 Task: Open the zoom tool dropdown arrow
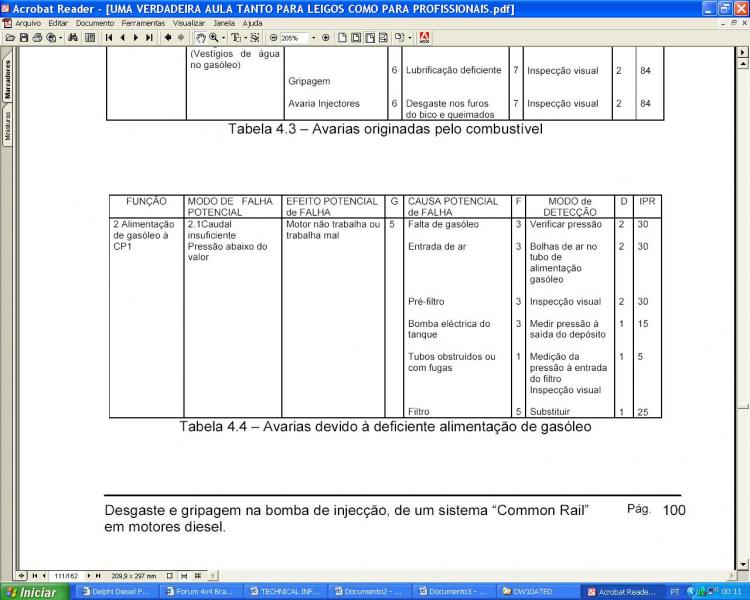tap(223, 38)
